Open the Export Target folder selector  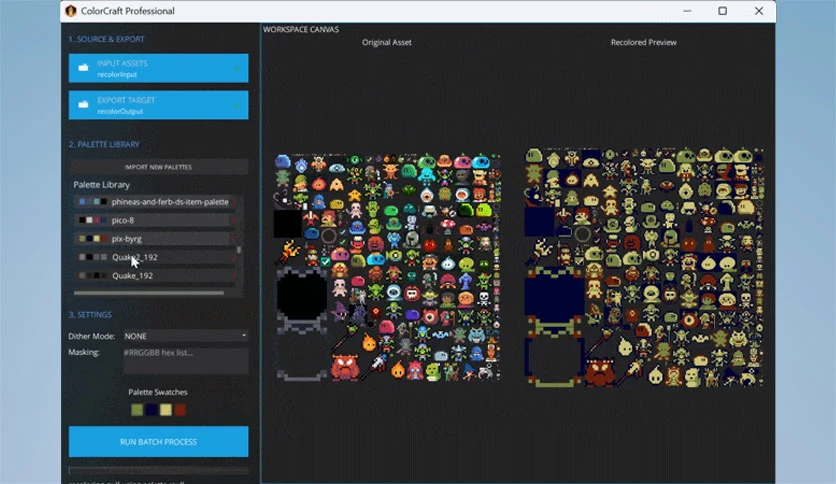point(158,105)
